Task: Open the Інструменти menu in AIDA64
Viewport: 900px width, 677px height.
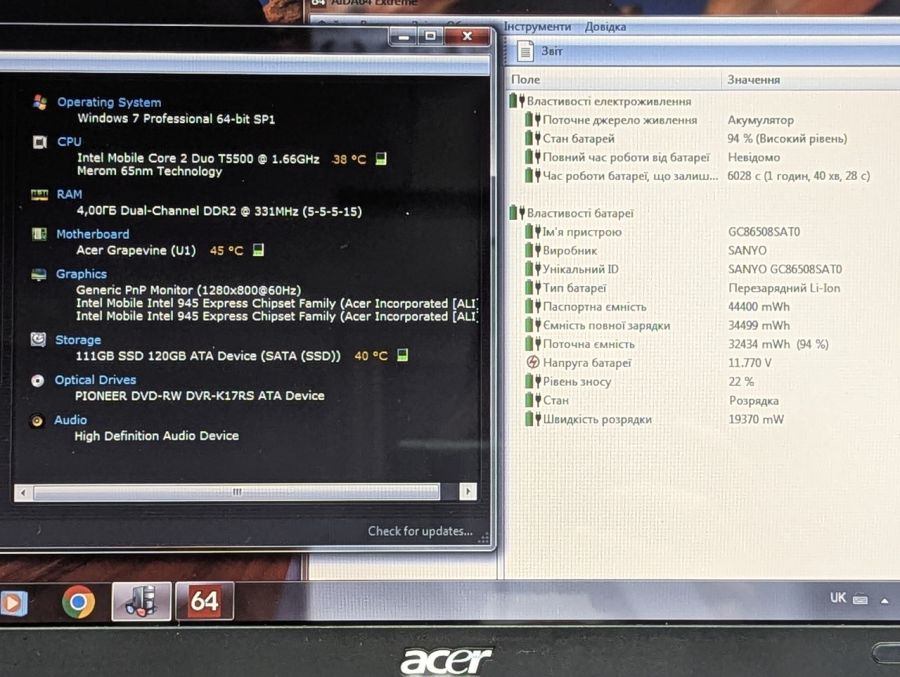Action: click(x=538, y=26)
